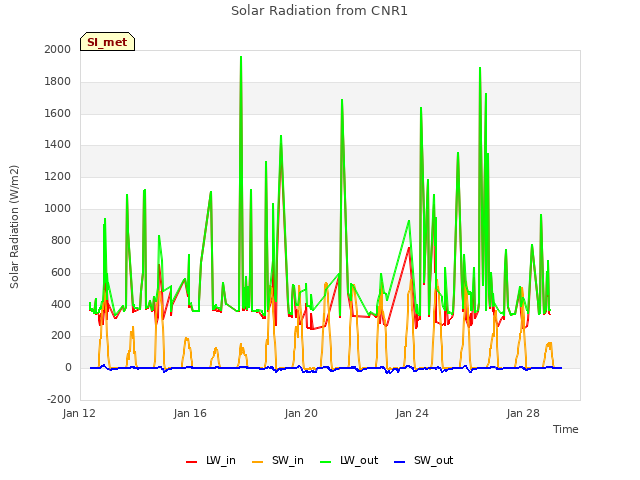640x480 pixels.
Task: Click the 1200 y-axis tick label
Action: point(58,177)
